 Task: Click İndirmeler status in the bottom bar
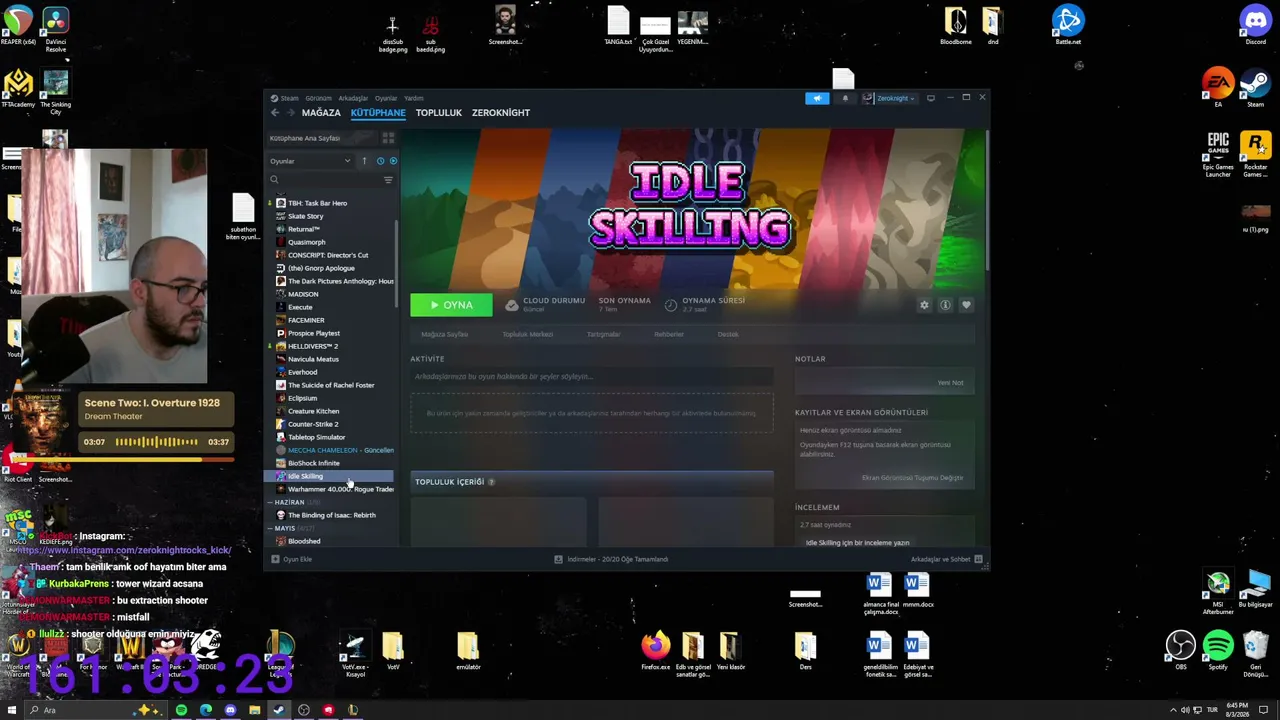611,559
